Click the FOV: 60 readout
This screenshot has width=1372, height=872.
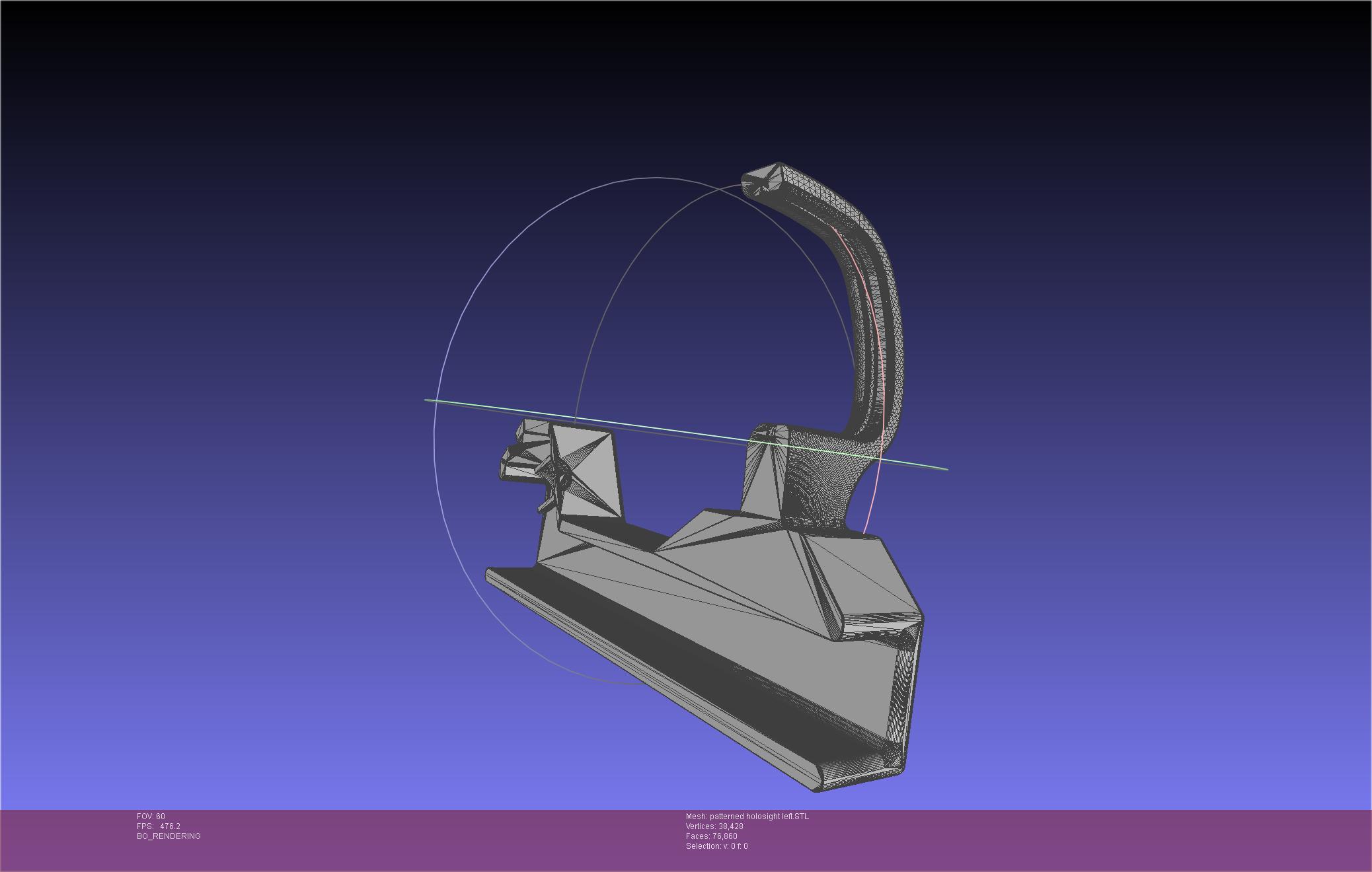(x=151, y=817)
